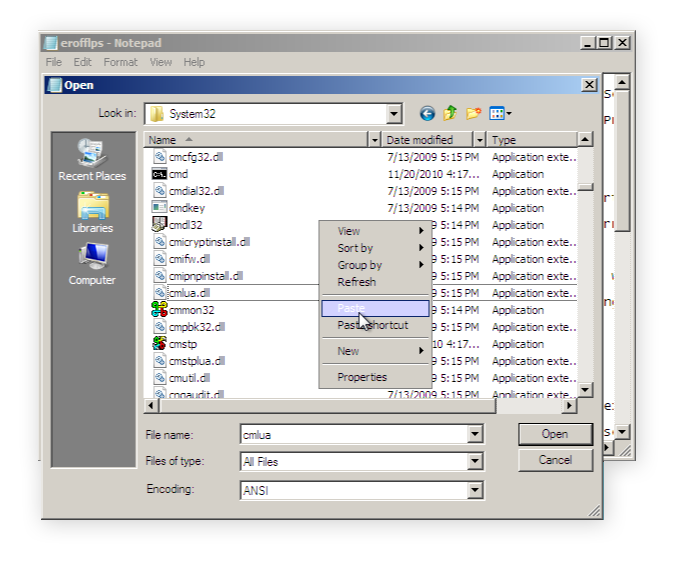
Task: Open Recent Places in the sidebar
Action: [x=92, y=160]
